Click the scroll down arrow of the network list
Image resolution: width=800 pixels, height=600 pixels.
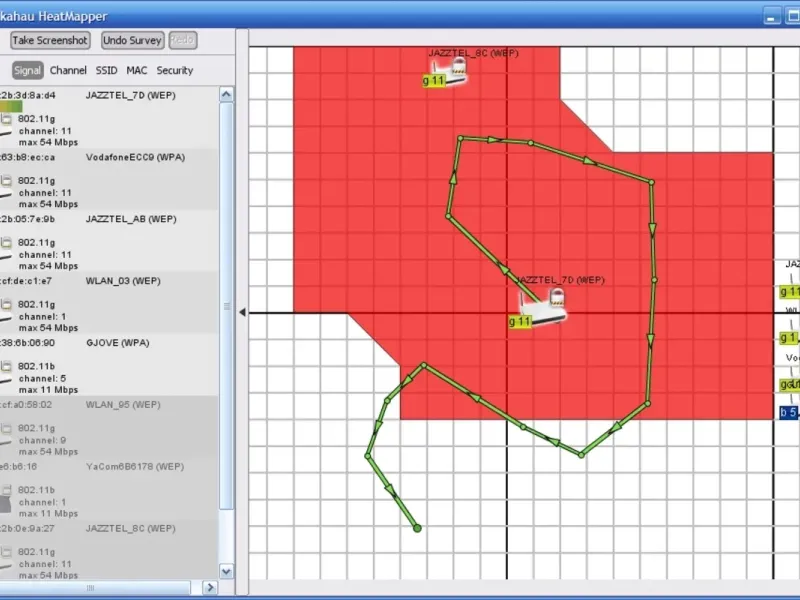tap(226, 571)
